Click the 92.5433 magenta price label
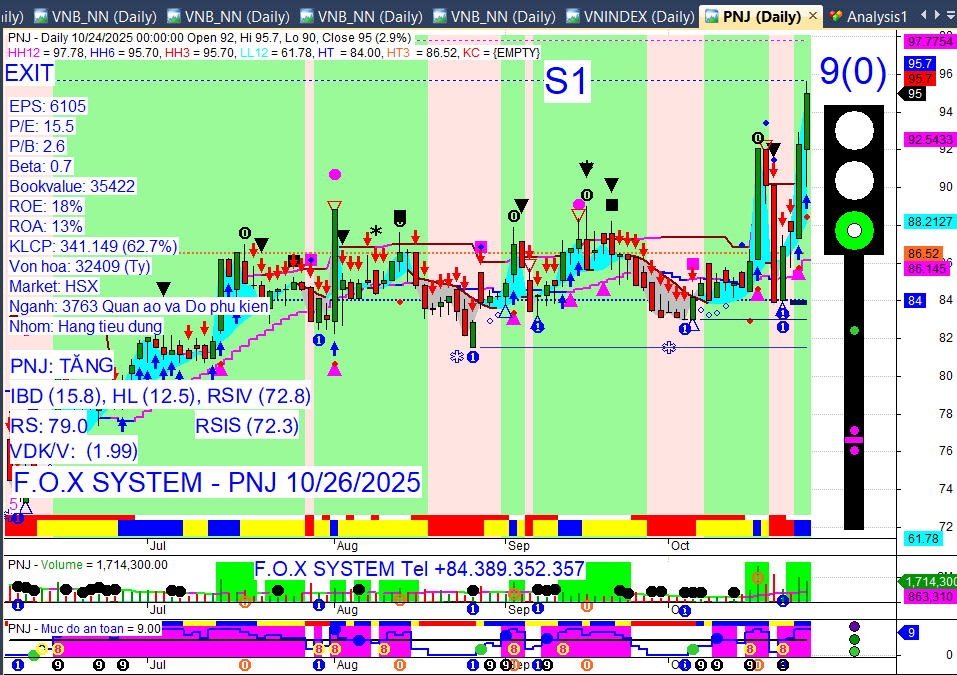 coord(930,140)
